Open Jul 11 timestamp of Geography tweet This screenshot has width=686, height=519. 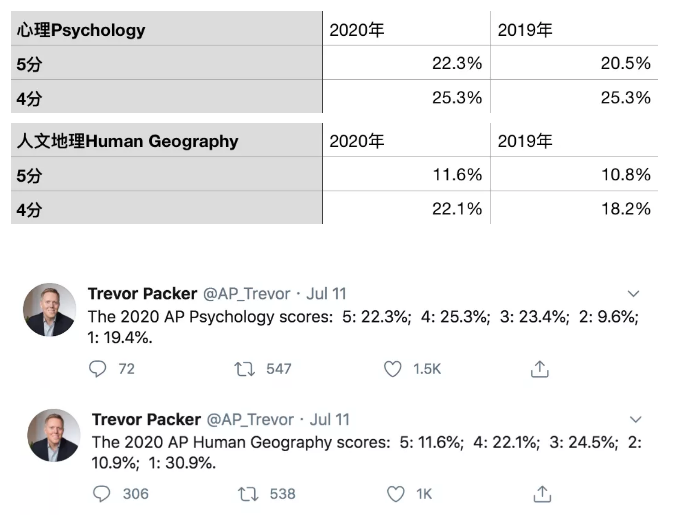[330, 420]
